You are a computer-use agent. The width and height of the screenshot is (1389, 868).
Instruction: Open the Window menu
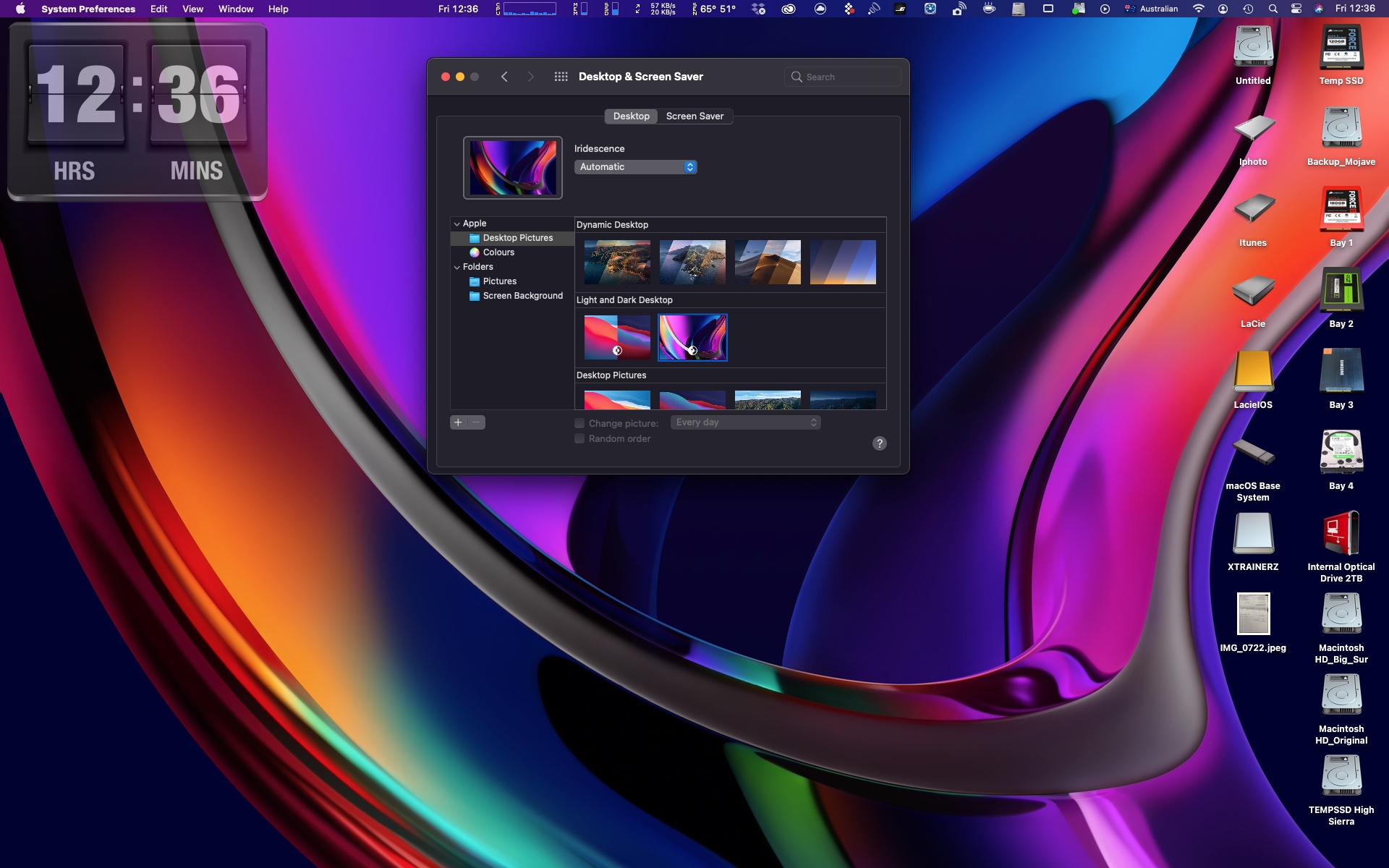[x=236, y=9]
